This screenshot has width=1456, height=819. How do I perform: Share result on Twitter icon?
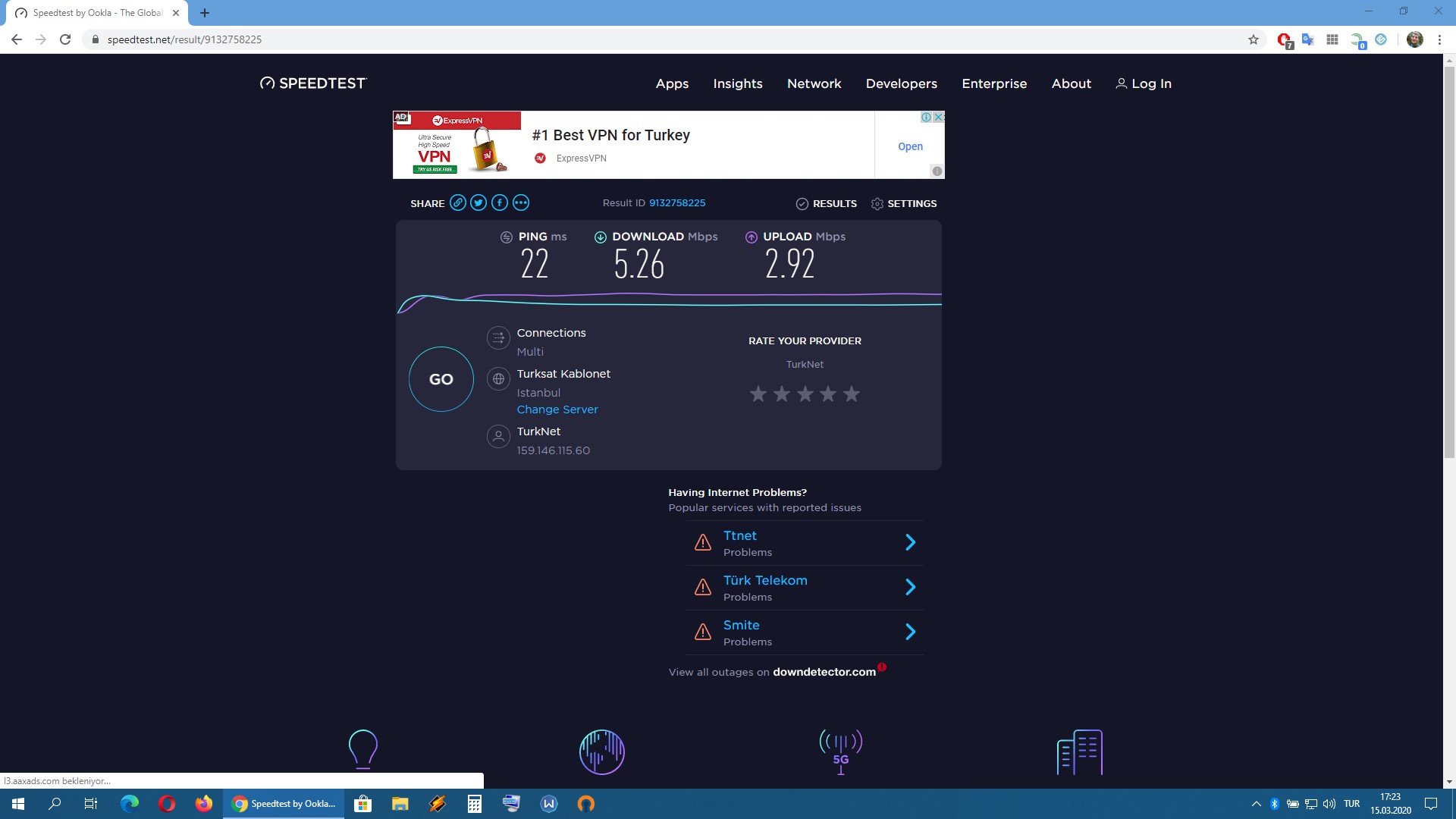479,202
